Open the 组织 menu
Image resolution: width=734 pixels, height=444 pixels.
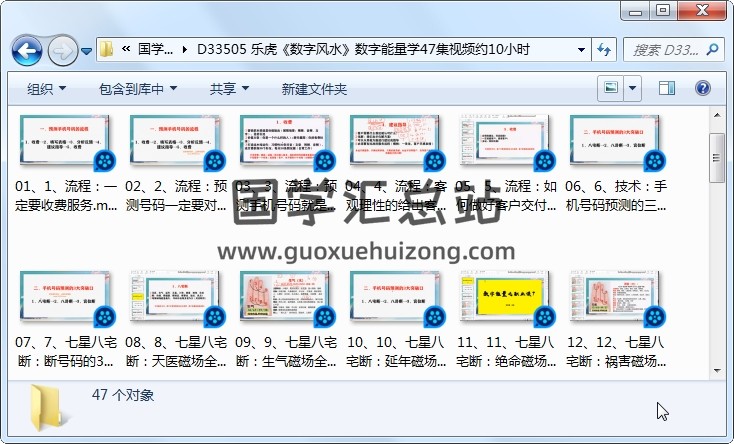click(x=46, y=89)
